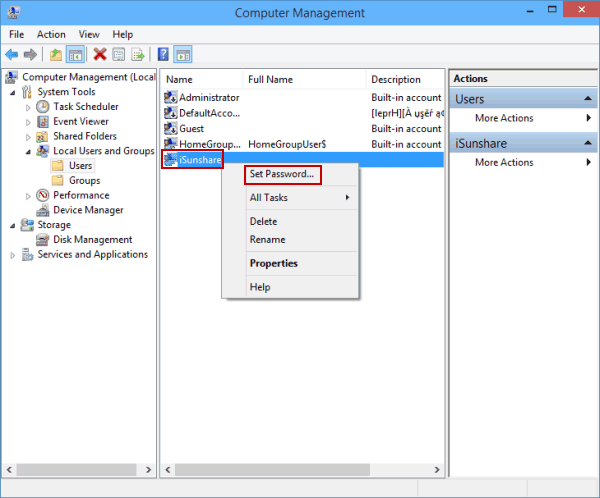Click the Export List toolbar icon

138,55
